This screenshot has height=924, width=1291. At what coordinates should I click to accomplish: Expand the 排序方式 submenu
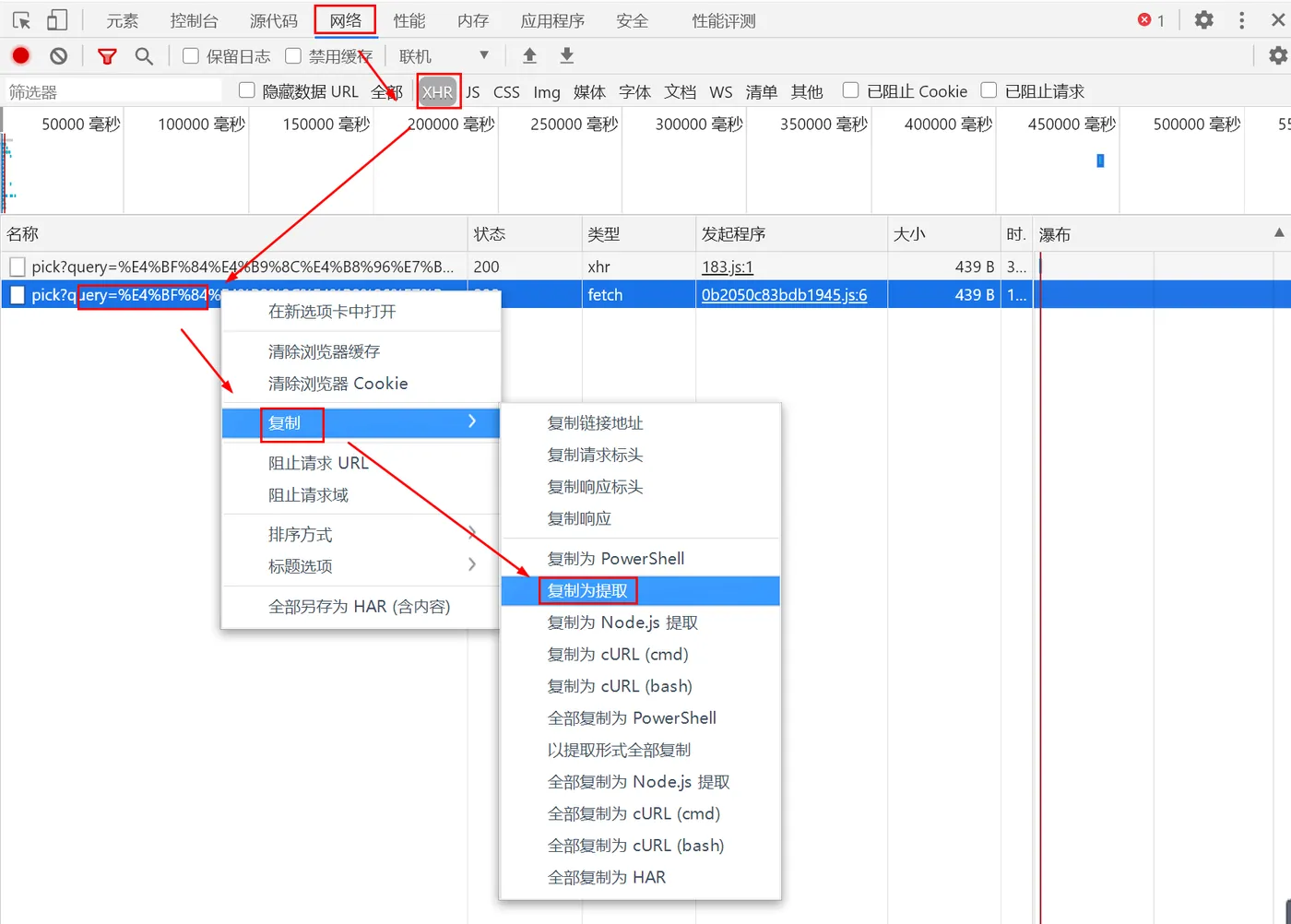pyautogui.click(x=361, y=535)
